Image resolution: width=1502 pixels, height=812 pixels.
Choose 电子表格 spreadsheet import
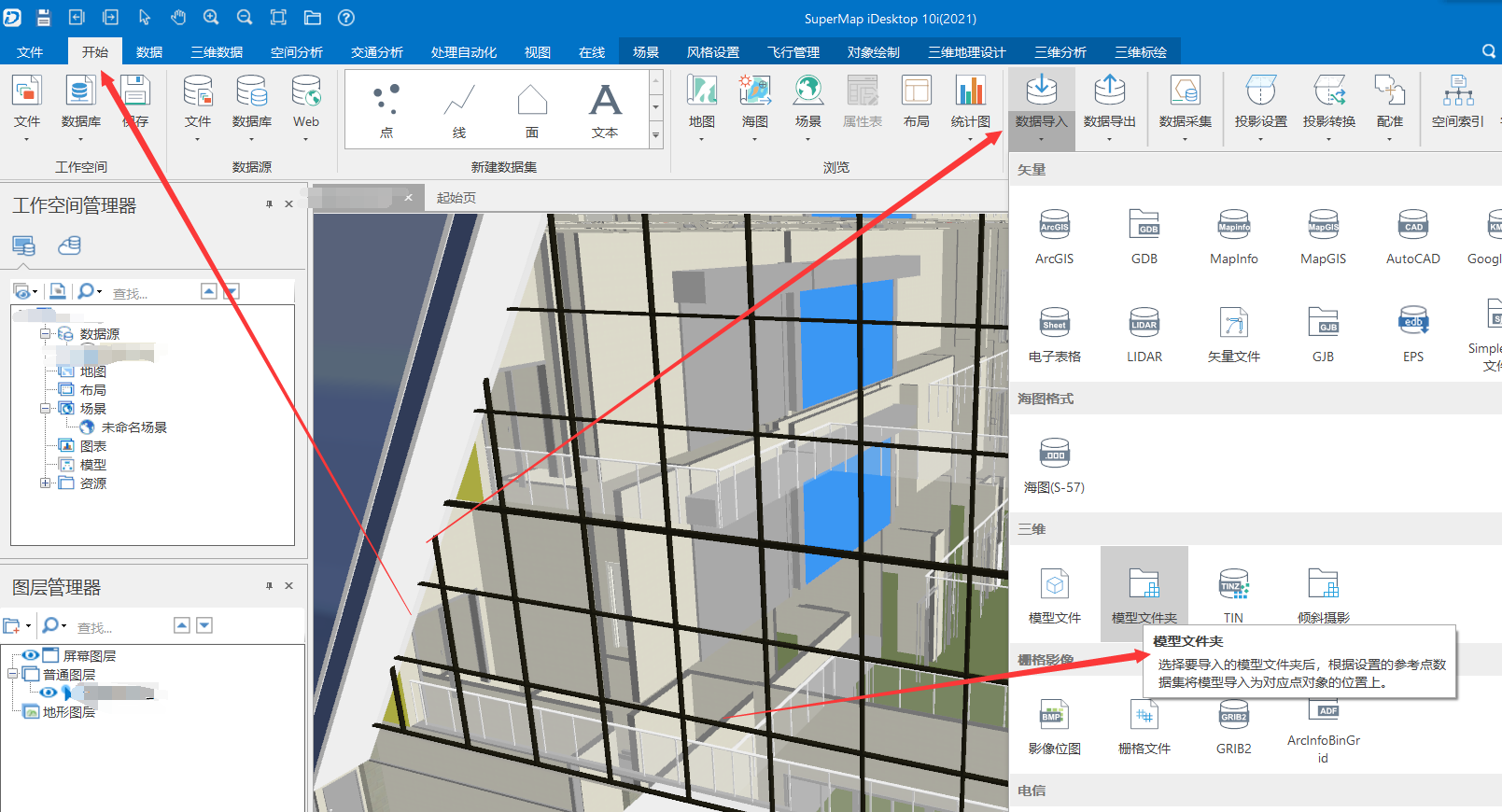[x=1054, y=335]
